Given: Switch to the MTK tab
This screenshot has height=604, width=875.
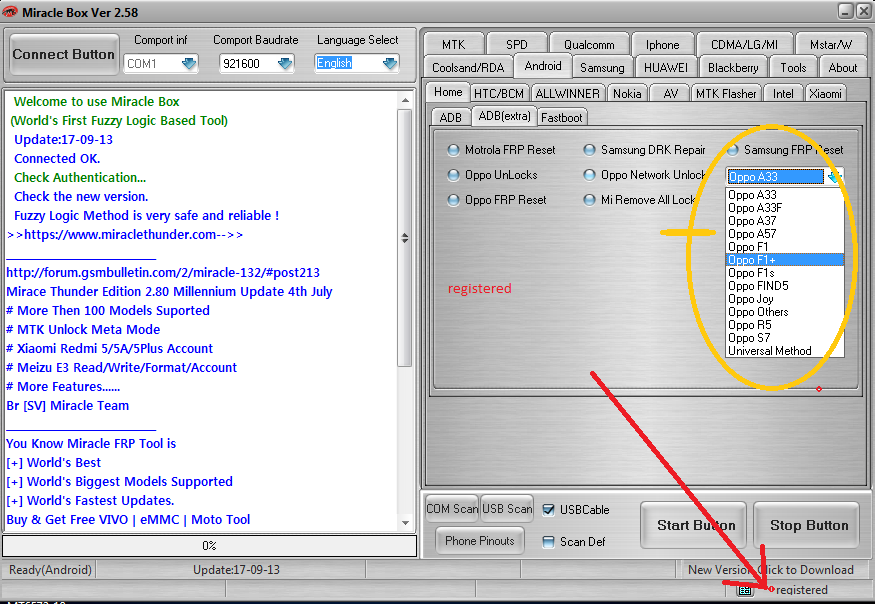Looking at the screenshot, I should click(453, 45).
